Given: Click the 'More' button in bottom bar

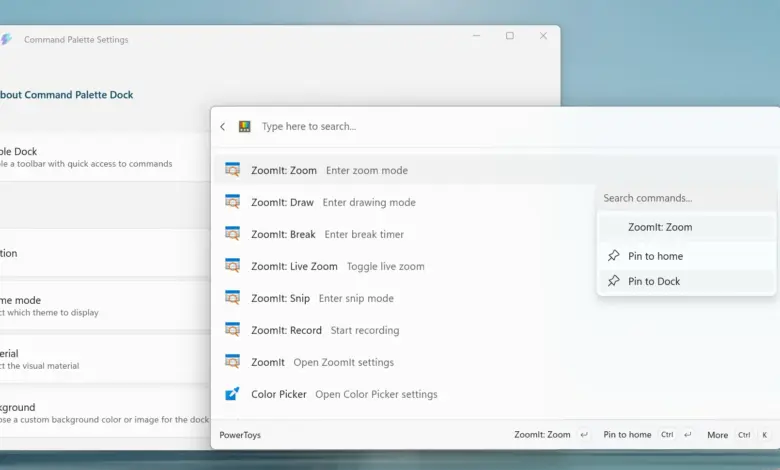Looking at the screenshot, I should [x=738, y=435].
